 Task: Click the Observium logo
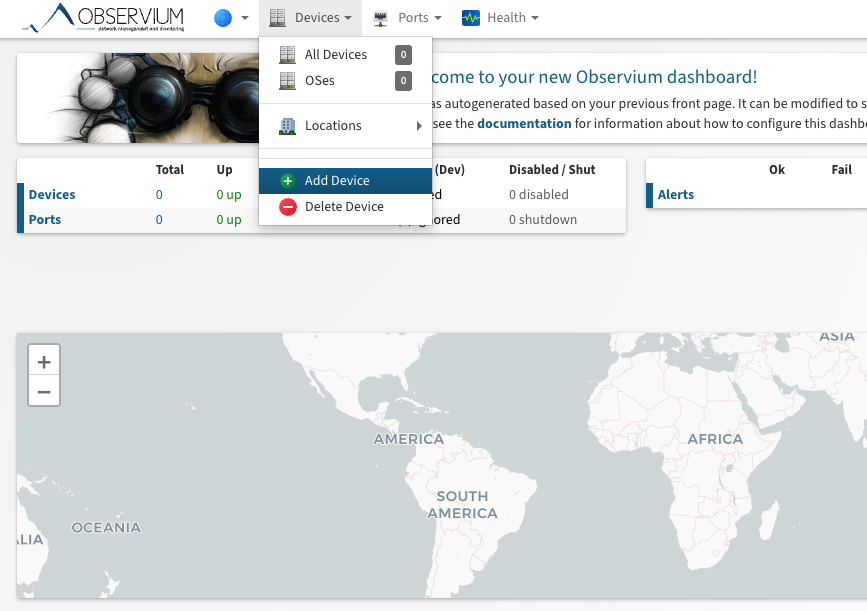(102, 18)
